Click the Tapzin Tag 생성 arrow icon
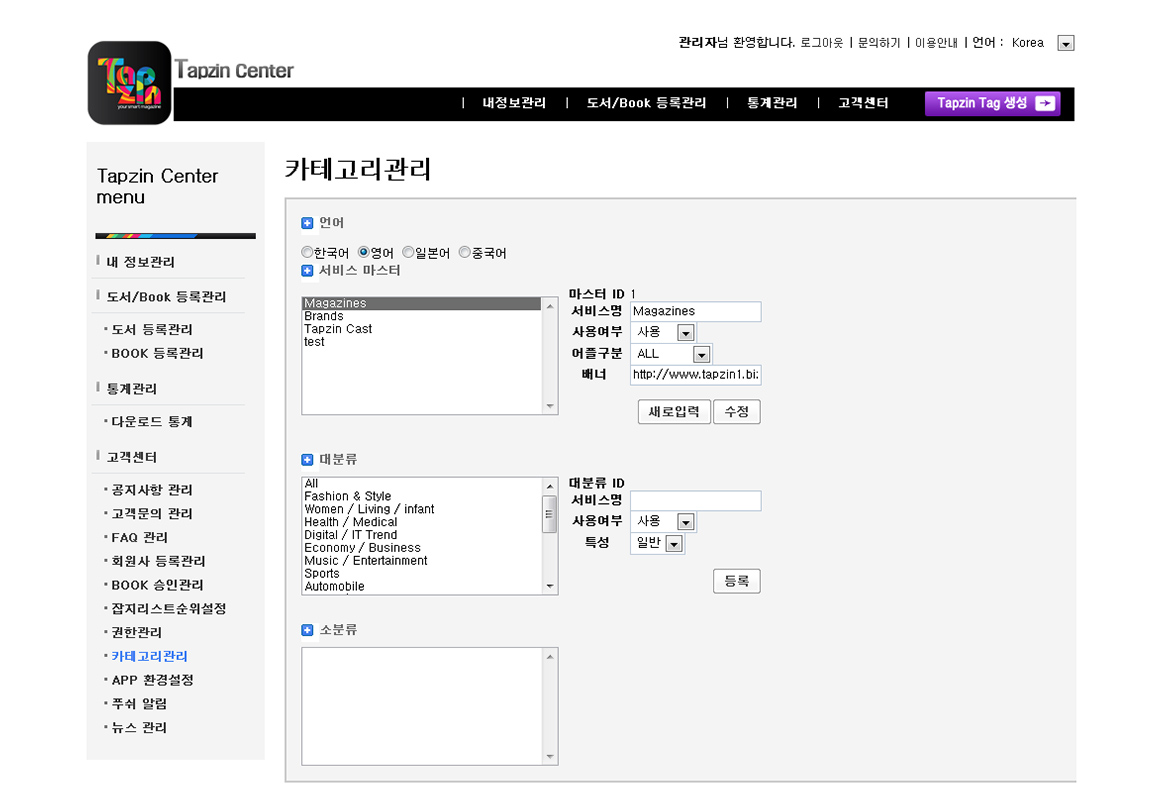1172x795 pixels. click(1045, 103)
